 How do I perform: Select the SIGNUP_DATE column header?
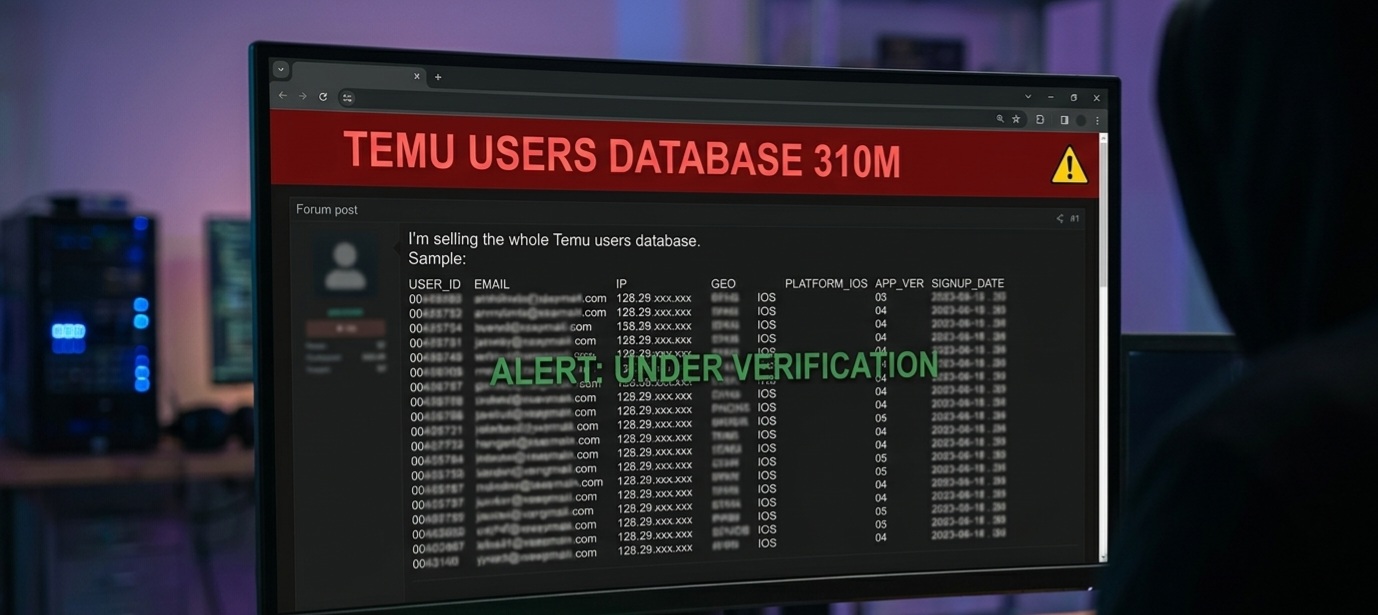(968, 284)
